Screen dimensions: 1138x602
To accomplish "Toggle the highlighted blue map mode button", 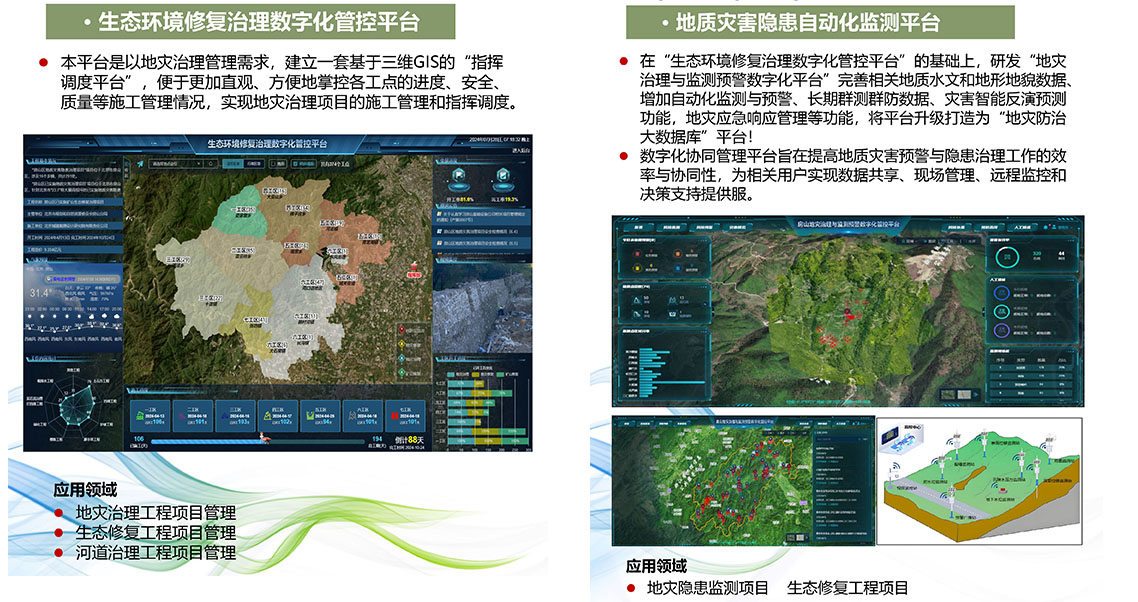I will [231, 163].
